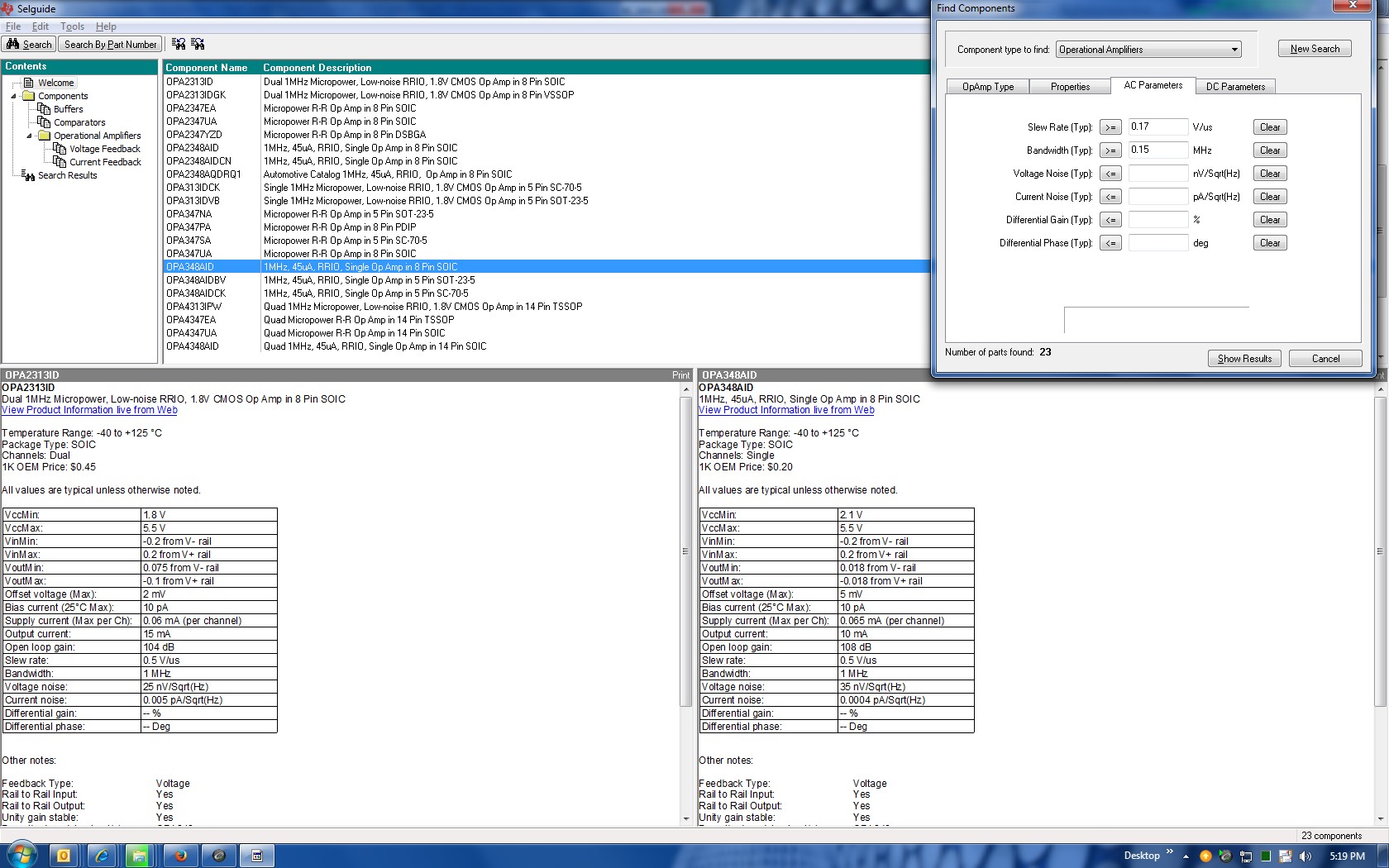Expand the Desktop toolbar chevron

[x=1170, y=852]
